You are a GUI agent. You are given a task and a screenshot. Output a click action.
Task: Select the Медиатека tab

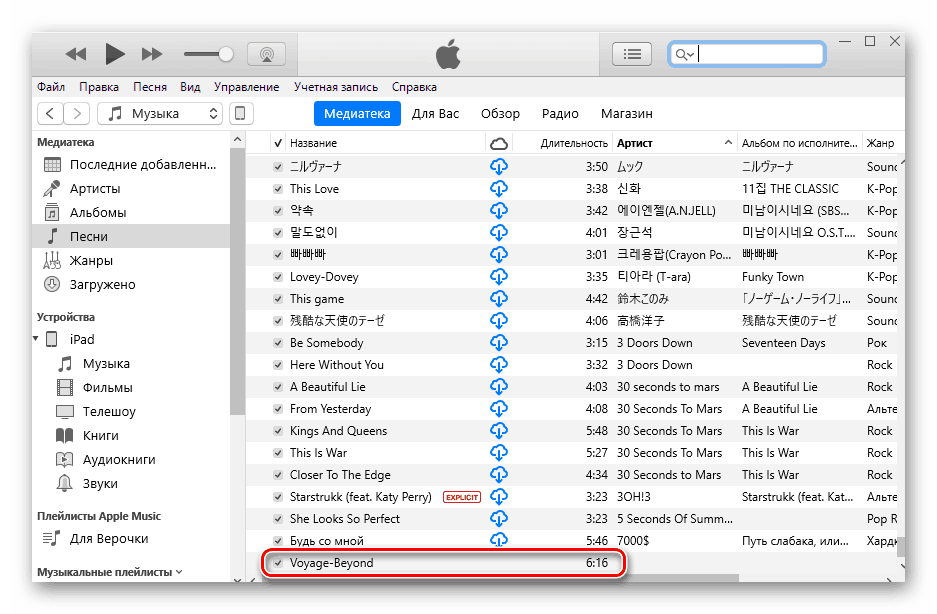(357, 114)
